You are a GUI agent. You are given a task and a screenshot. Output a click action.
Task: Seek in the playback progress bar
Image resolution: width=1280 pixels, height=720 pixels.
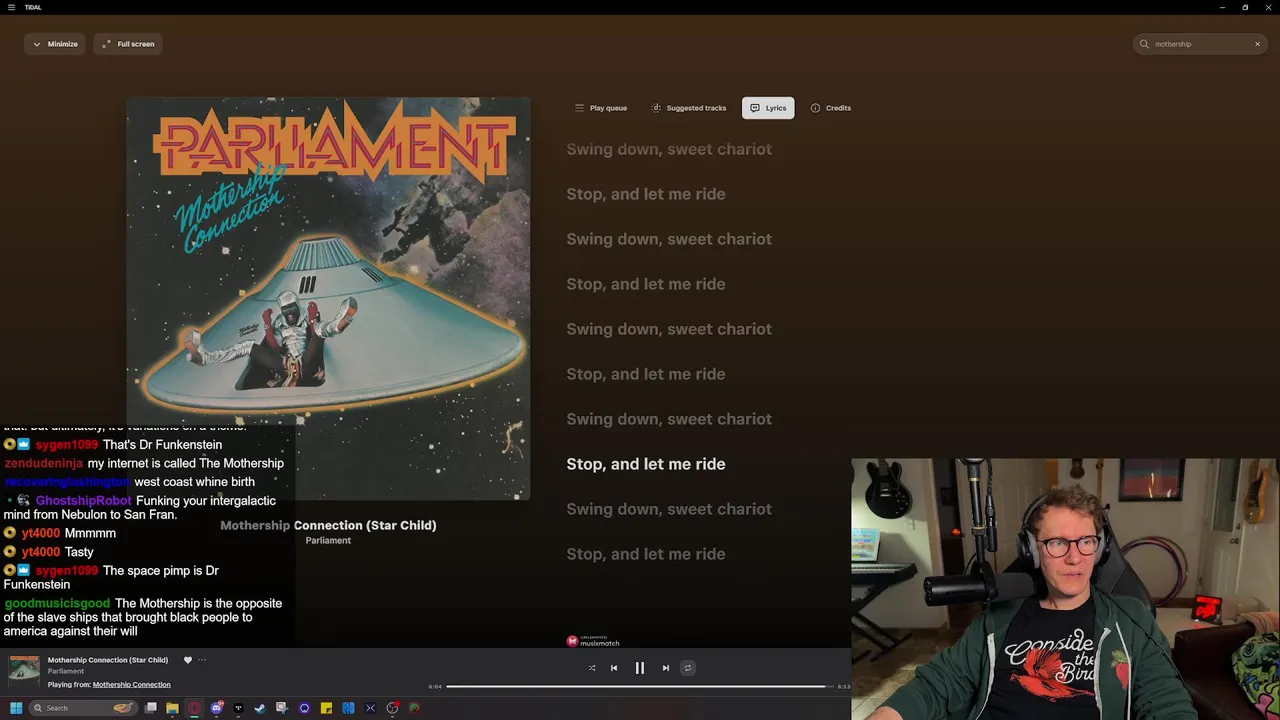639,686
